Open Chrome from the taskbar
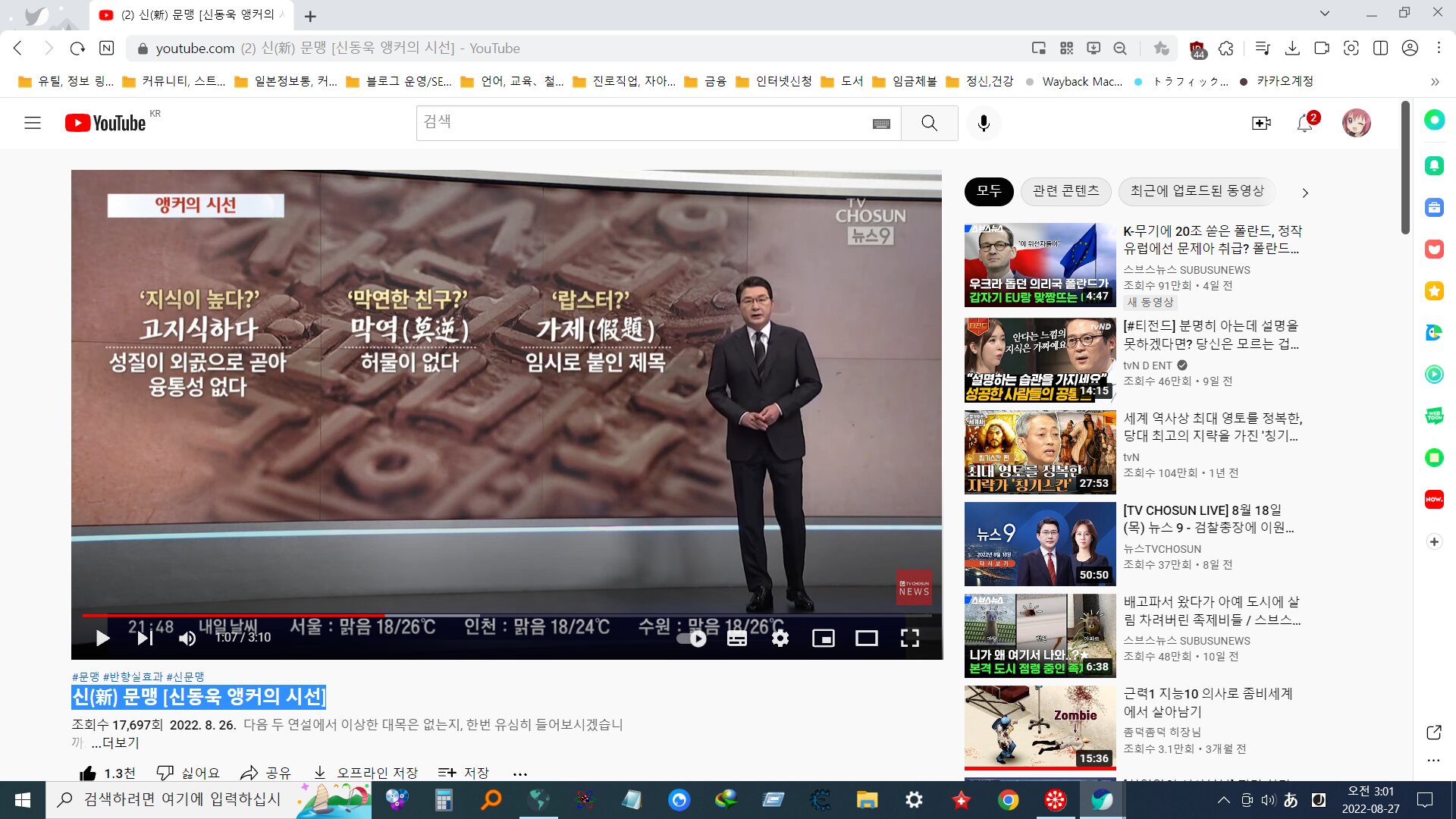1456x819 pixels. [x=1008, y=800]
